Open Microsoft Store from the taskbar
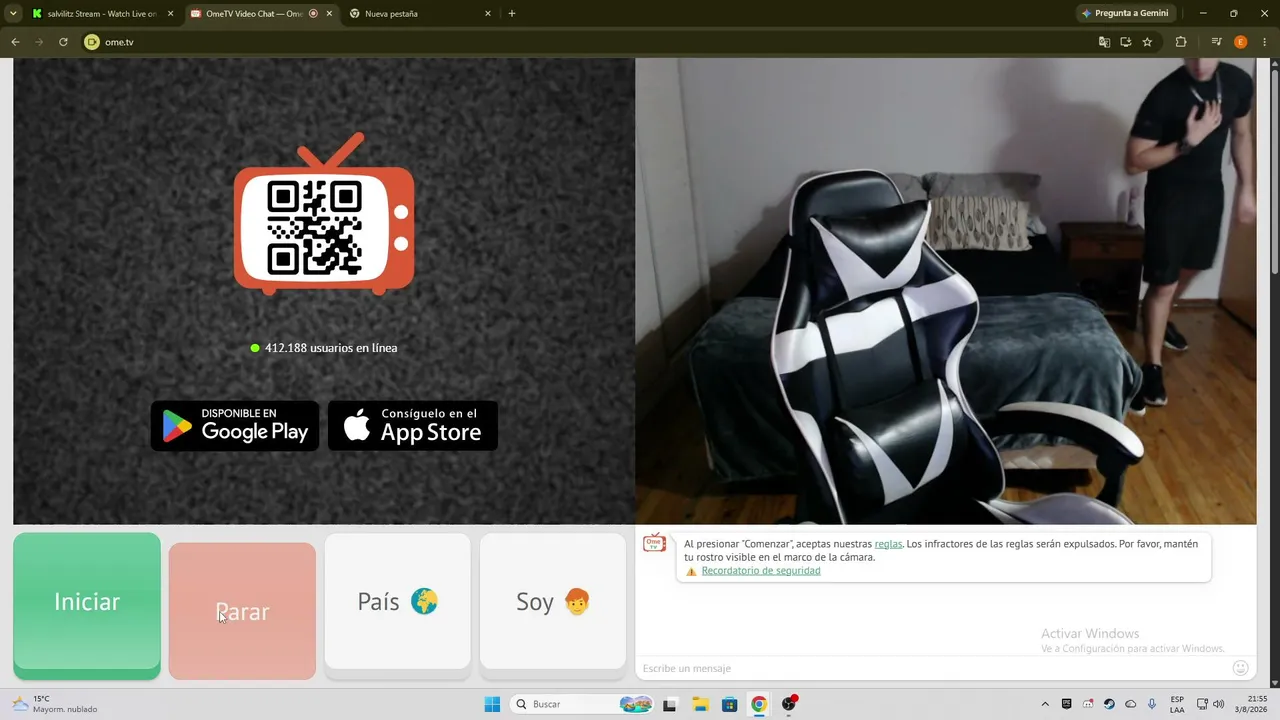This screenshot has height=720, width=1280. tap(730, 704)
